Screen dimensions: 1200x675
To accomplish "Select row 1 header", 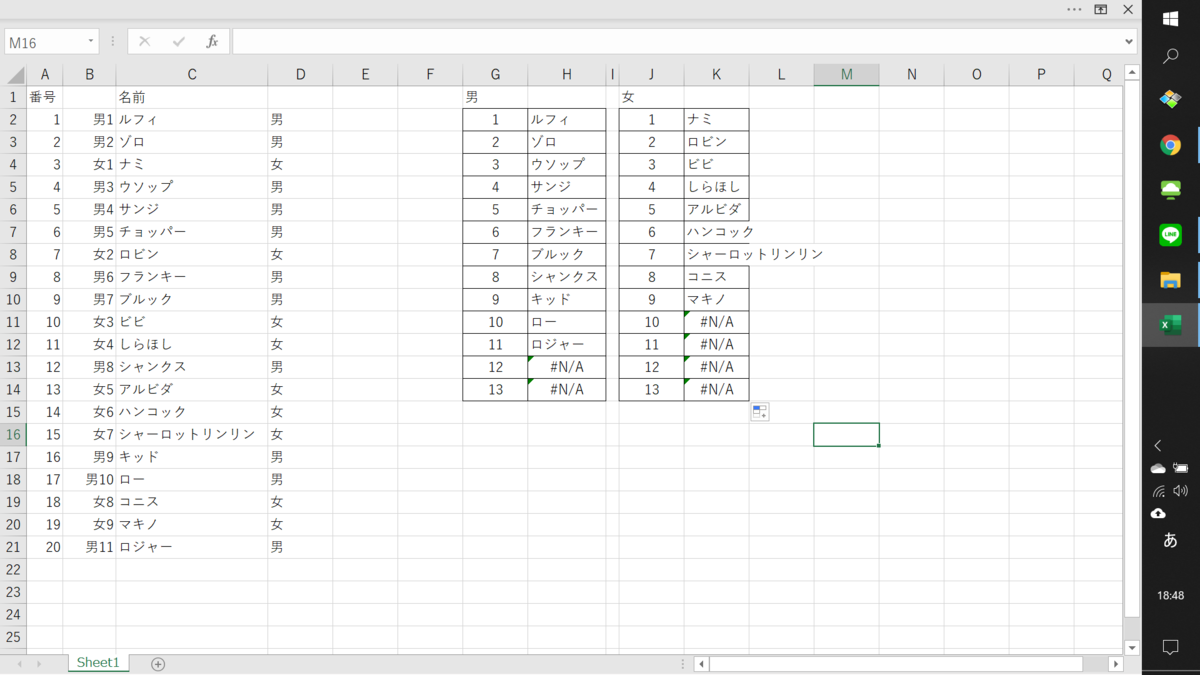I will [x=14, y=97].
